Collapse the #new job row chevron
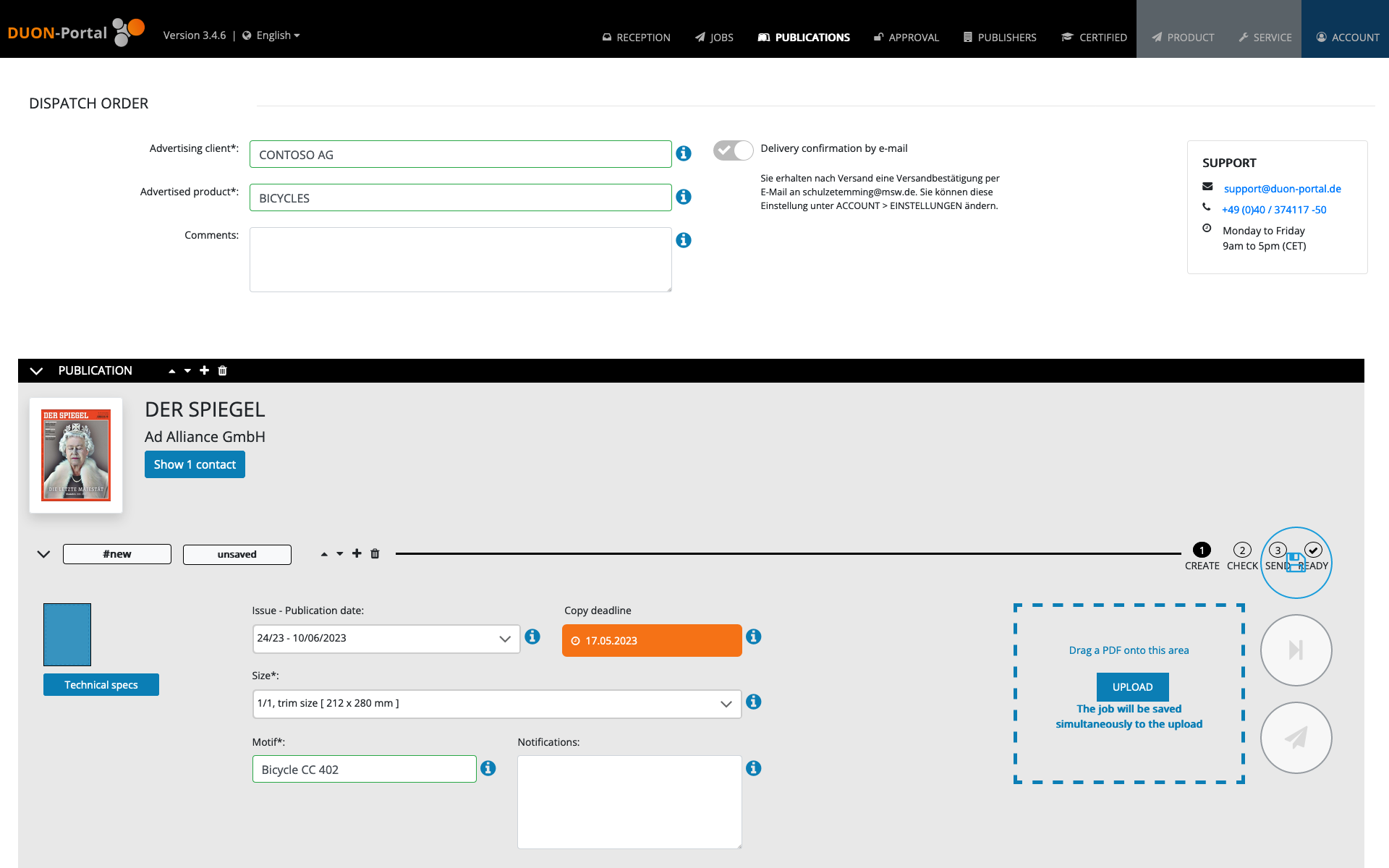The image size is (1389, 868). click(x=43, y=554)
